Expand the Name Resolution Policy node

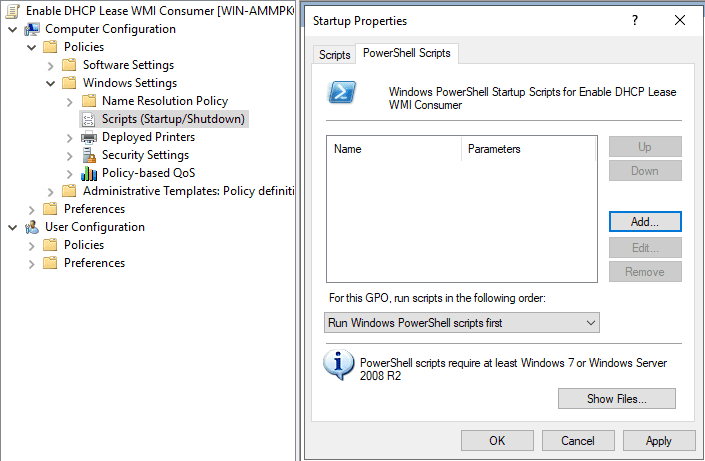pyautogui.click(x=70, y=102)
